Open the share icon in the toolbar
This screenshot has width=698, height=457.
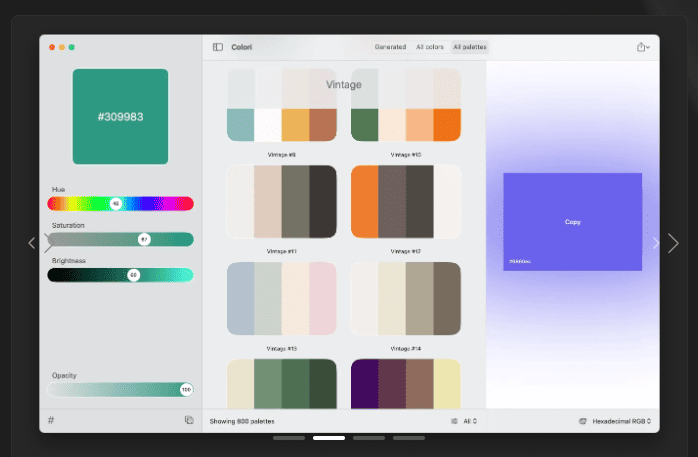[x=642, y=47]
